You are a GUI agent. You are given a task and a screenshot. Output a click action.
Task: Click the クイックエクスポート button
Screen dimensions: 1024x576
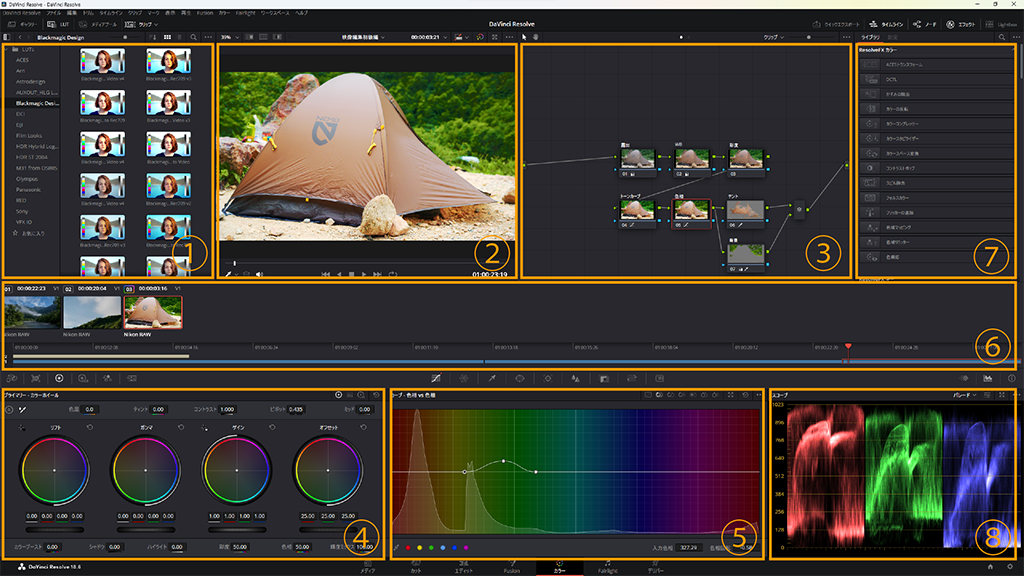coord(836,24)
